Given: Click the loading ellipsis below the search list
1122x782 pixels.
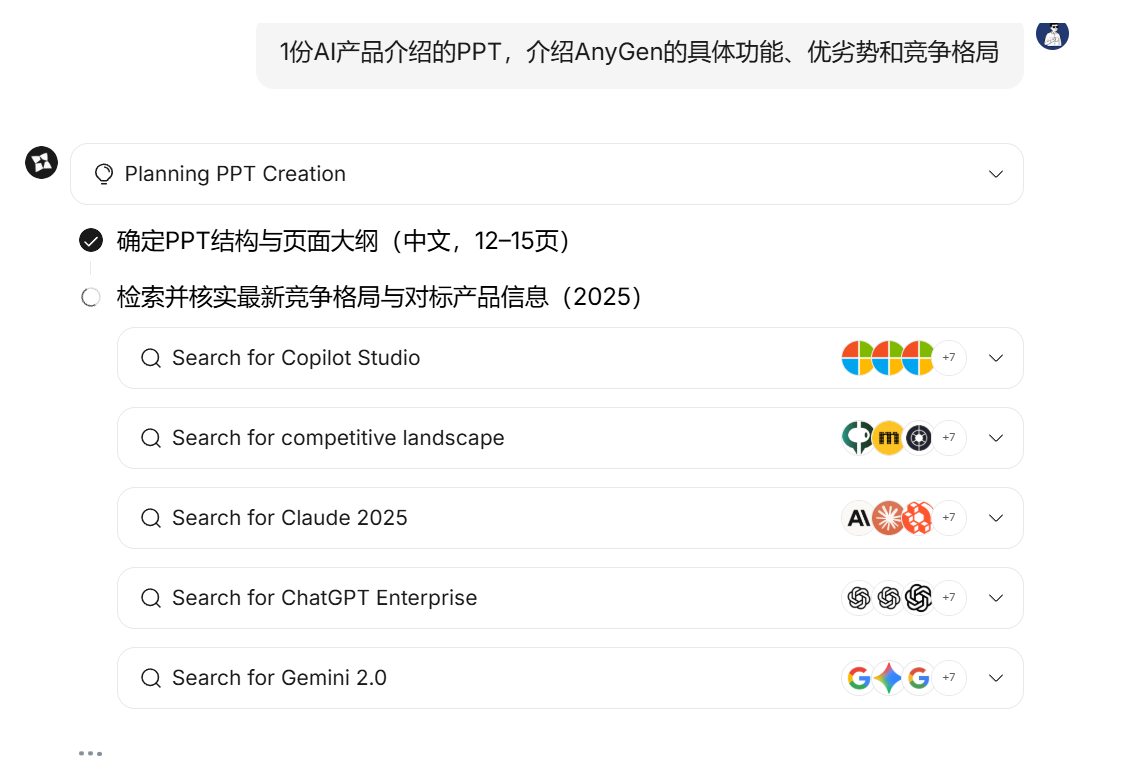Looking at the screenshot, I should pyautogui.click(x=89, y=752).
